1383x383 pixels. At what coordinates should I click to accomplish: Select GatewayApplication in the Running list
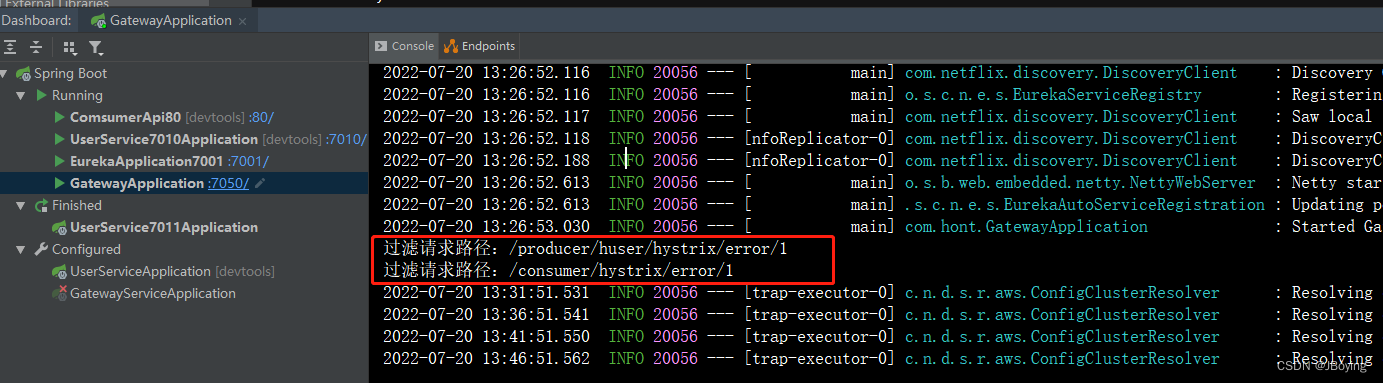[x=137, y=183]
